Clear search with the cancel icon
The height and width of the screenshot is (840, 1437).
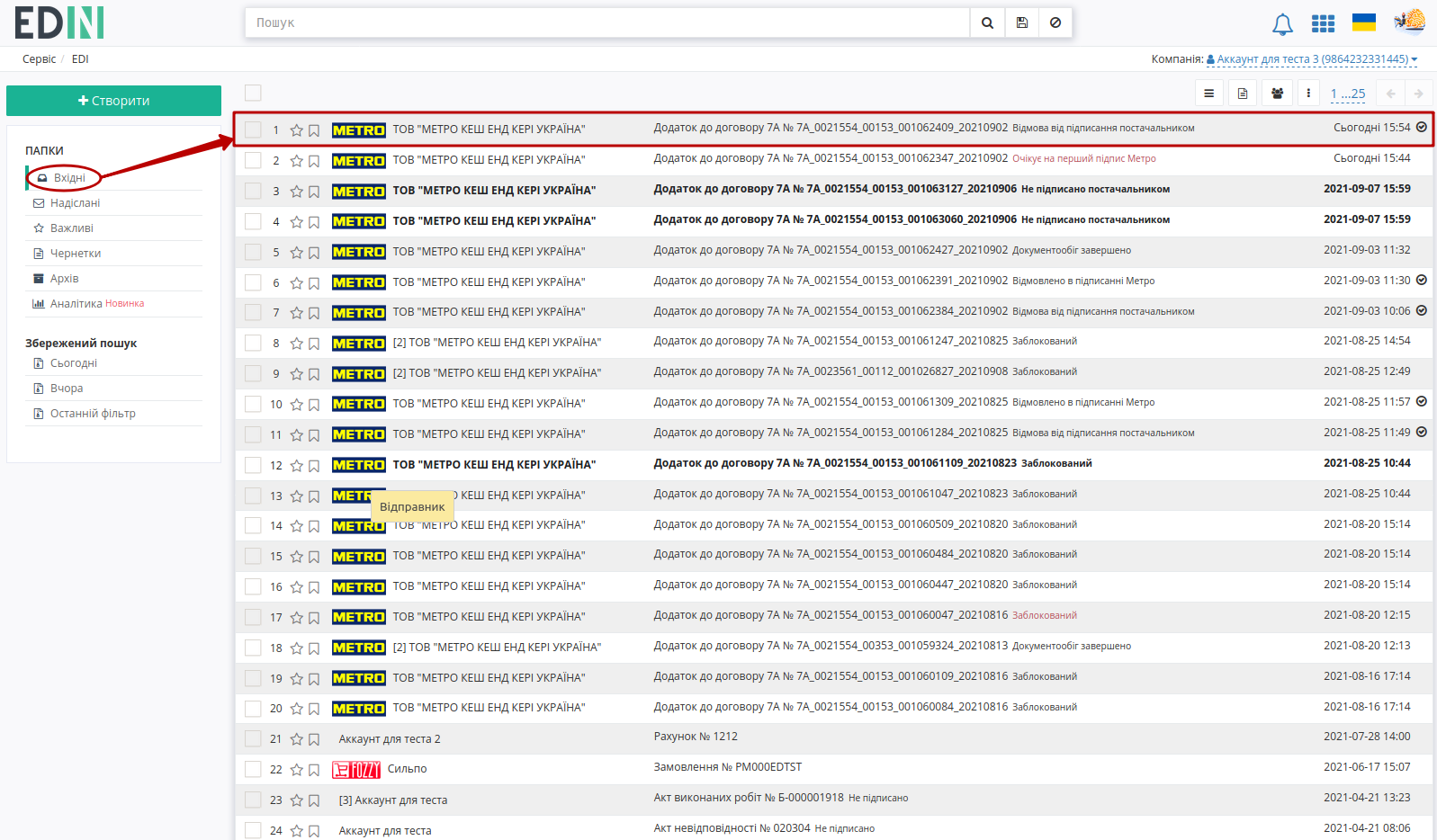[x=1055, y=22]
